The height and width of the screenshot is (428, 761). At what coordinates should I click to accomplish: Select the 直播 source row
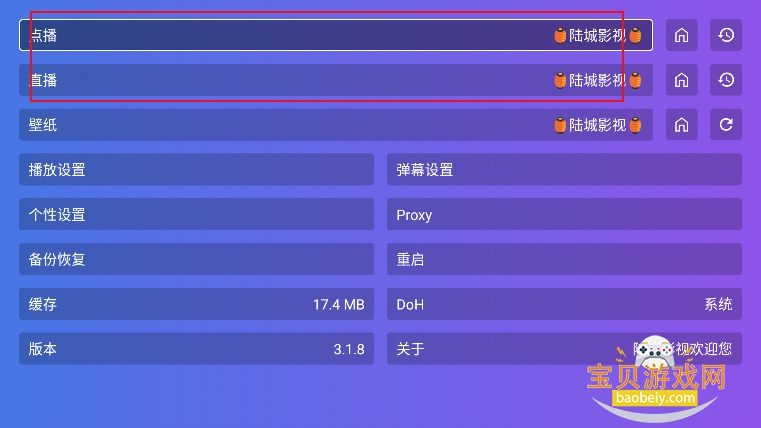(335, 80)
